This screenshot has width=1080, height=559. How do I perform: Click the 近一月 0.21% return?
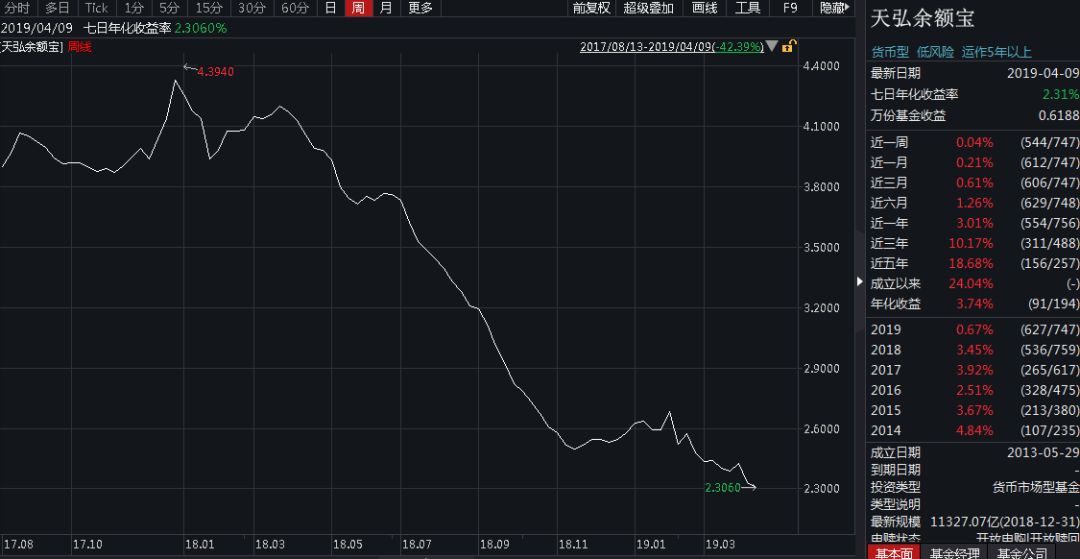tap(974, 162)
